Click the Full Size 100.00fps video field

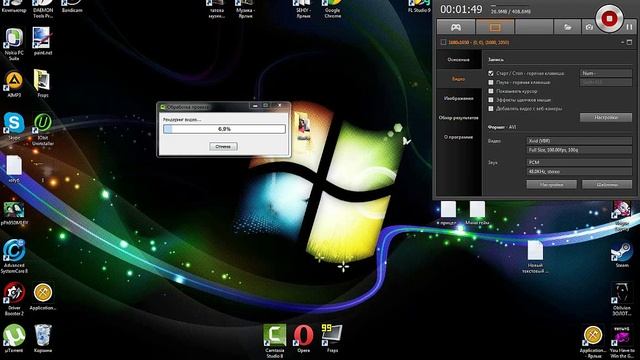579,150
